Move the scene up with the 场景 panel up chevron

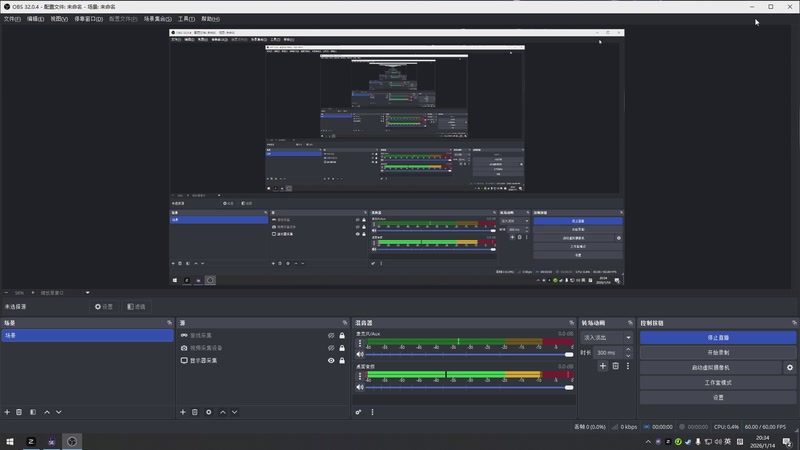click(47, 412)
